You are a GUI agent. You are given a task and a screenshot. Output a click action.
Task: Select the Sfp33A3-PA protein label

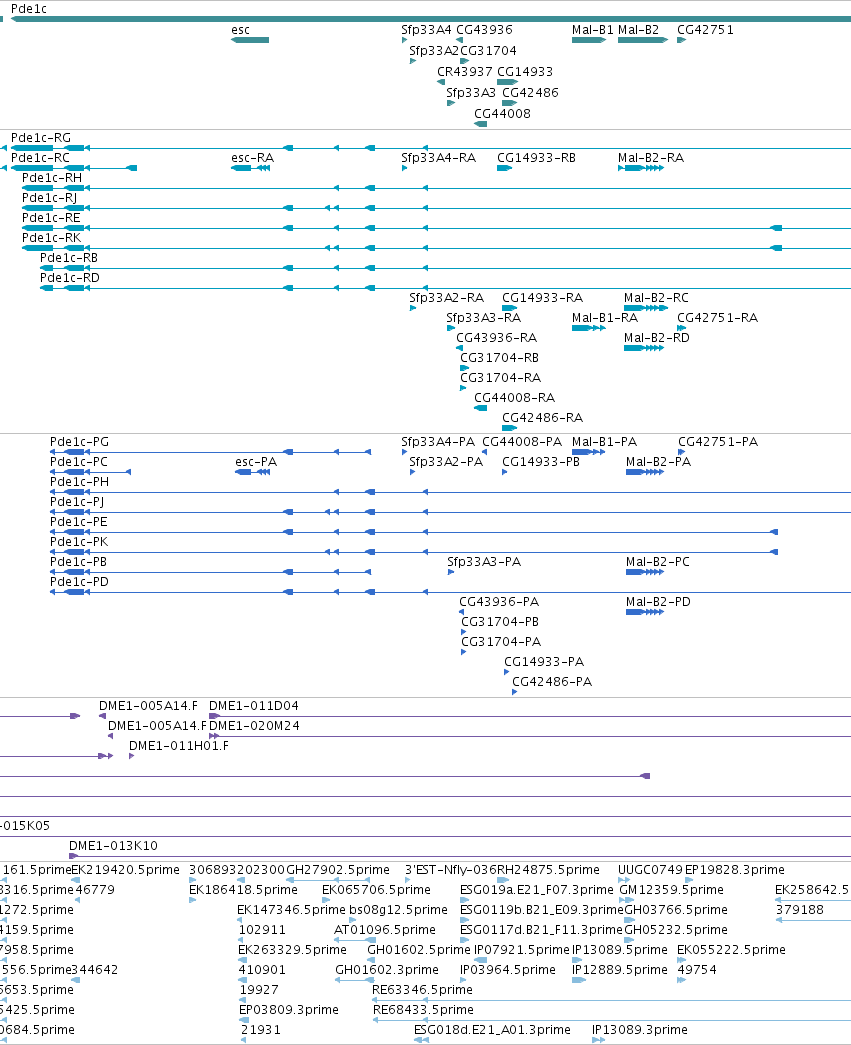[x=484, y=562]
